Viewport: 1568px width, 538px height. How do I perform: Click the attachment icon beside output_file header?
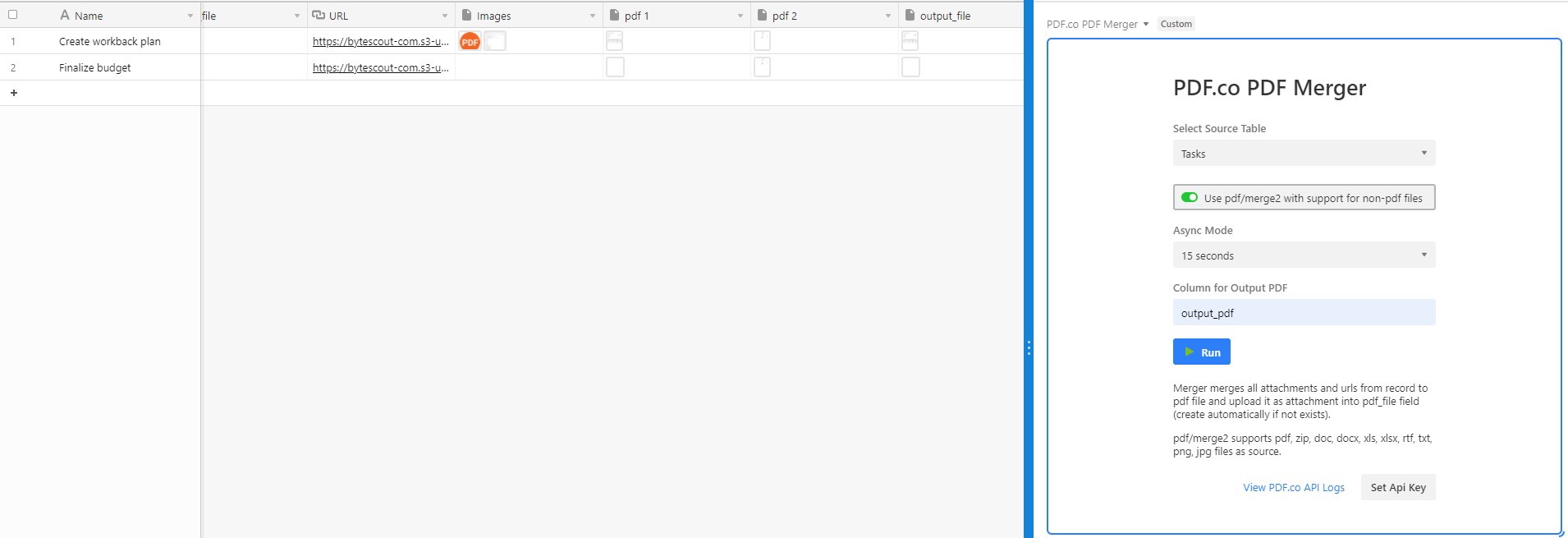coord(910,15)
